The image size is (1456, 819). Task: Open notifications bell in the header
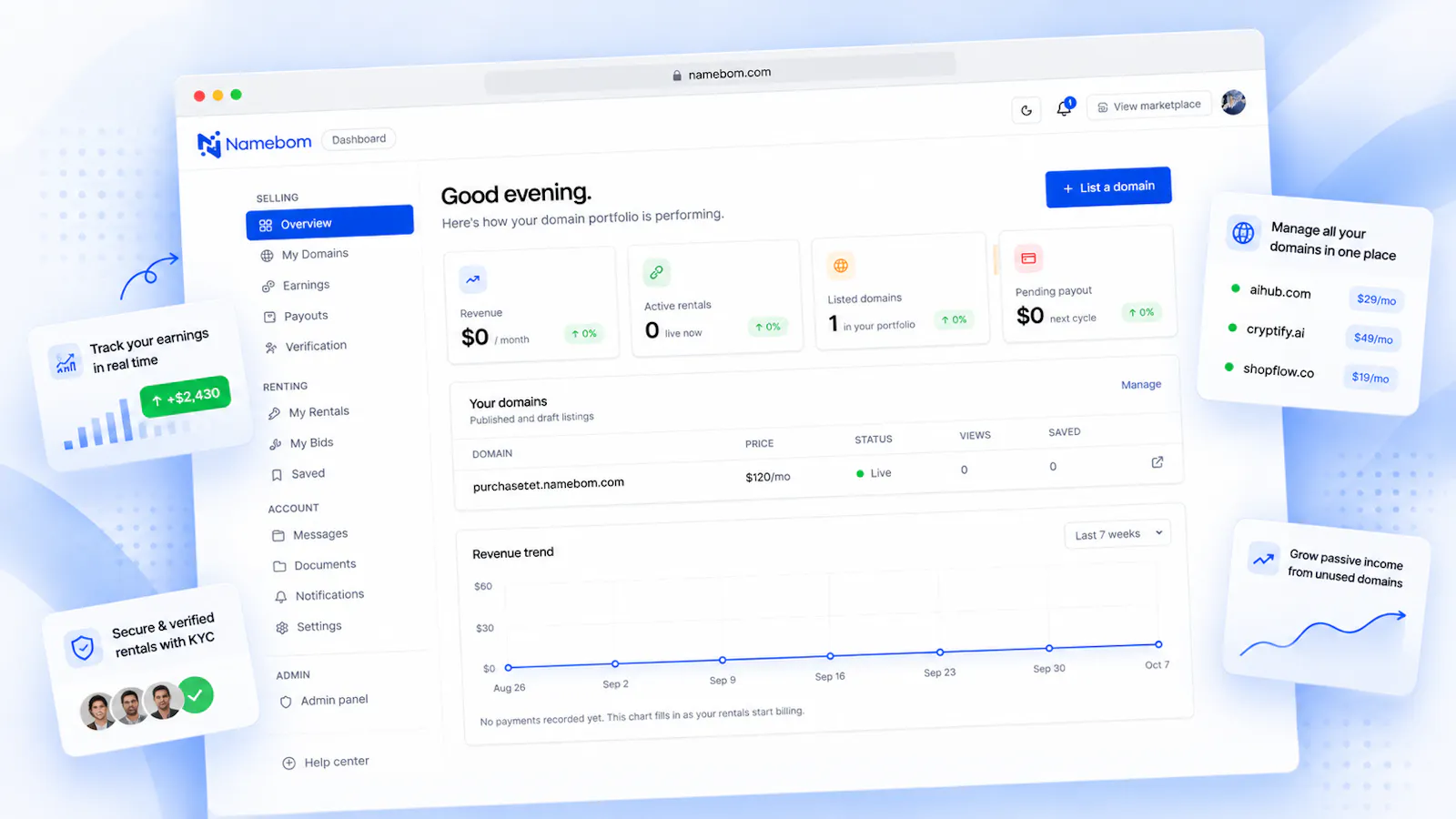pyautogui.click(x=1065, y=108)
